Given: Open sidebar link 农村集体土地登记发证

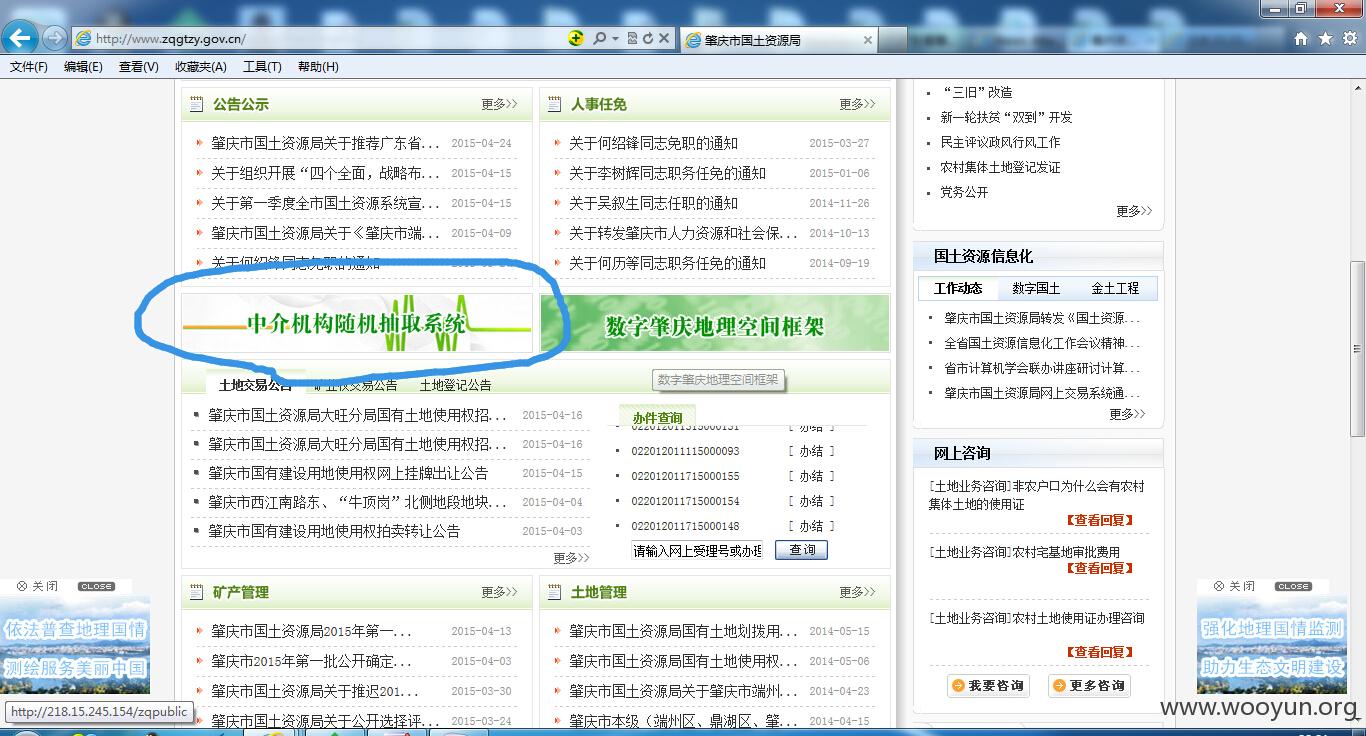Looking at the screenshot, I should [1000, 167].
